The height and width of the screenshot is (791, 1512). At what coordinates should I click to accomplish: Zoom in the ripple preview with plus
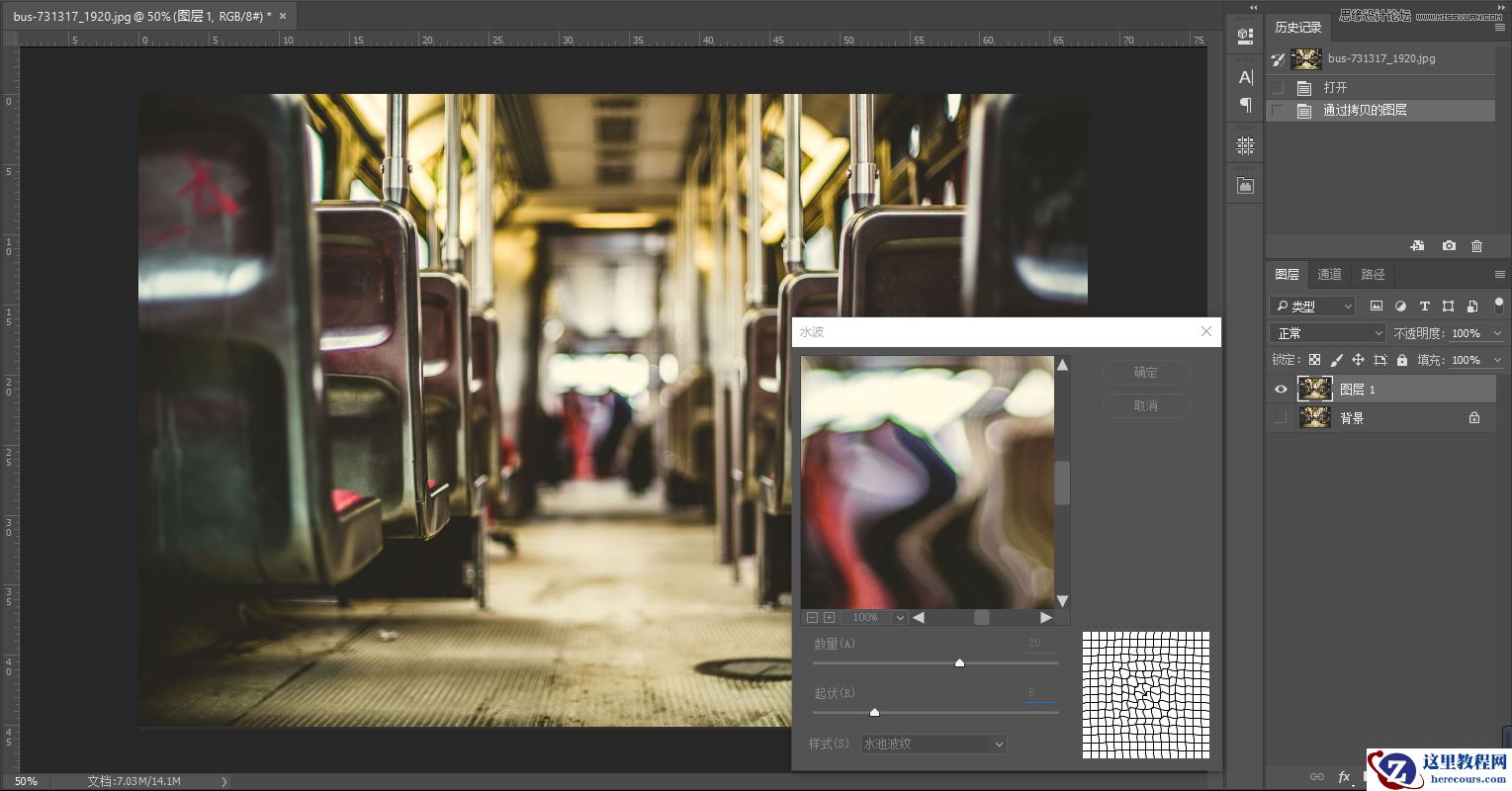(x=829, y=618)
